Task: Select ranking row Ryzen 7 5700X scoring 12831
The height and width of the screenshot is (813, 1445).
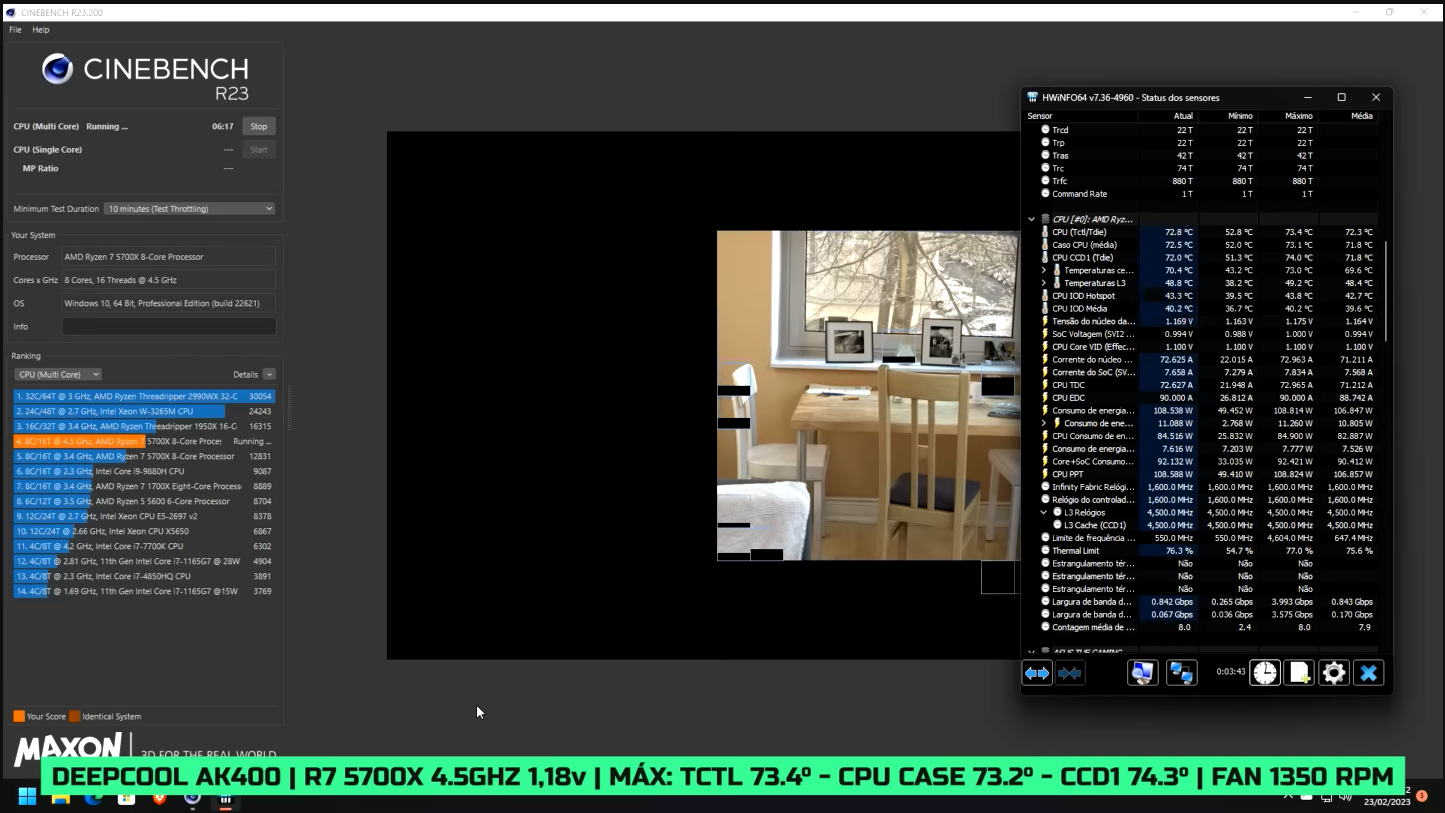Action: [144, 456]
